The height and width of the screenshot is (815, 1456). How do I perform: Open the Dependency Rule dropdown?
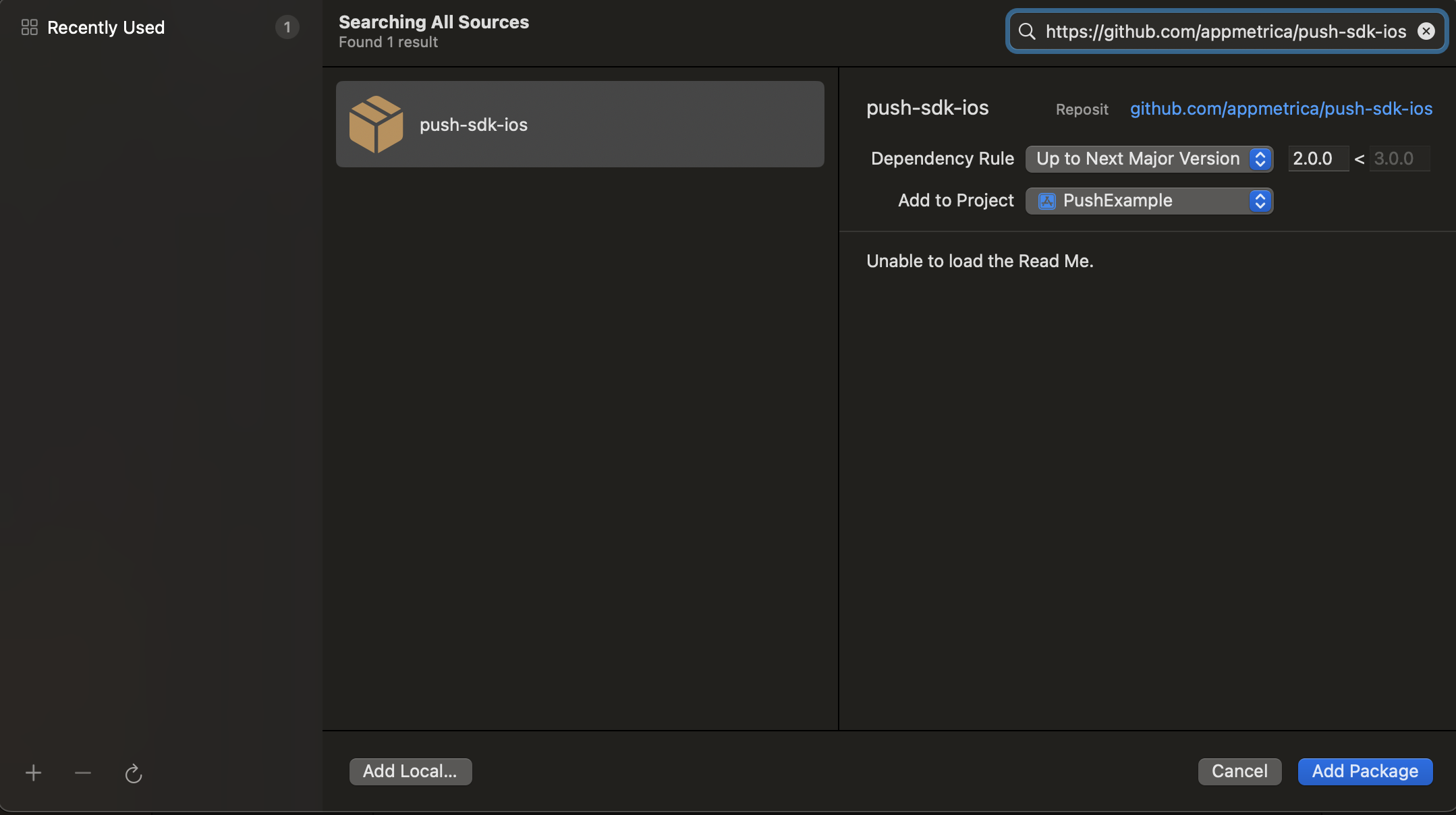(1138, 159)
